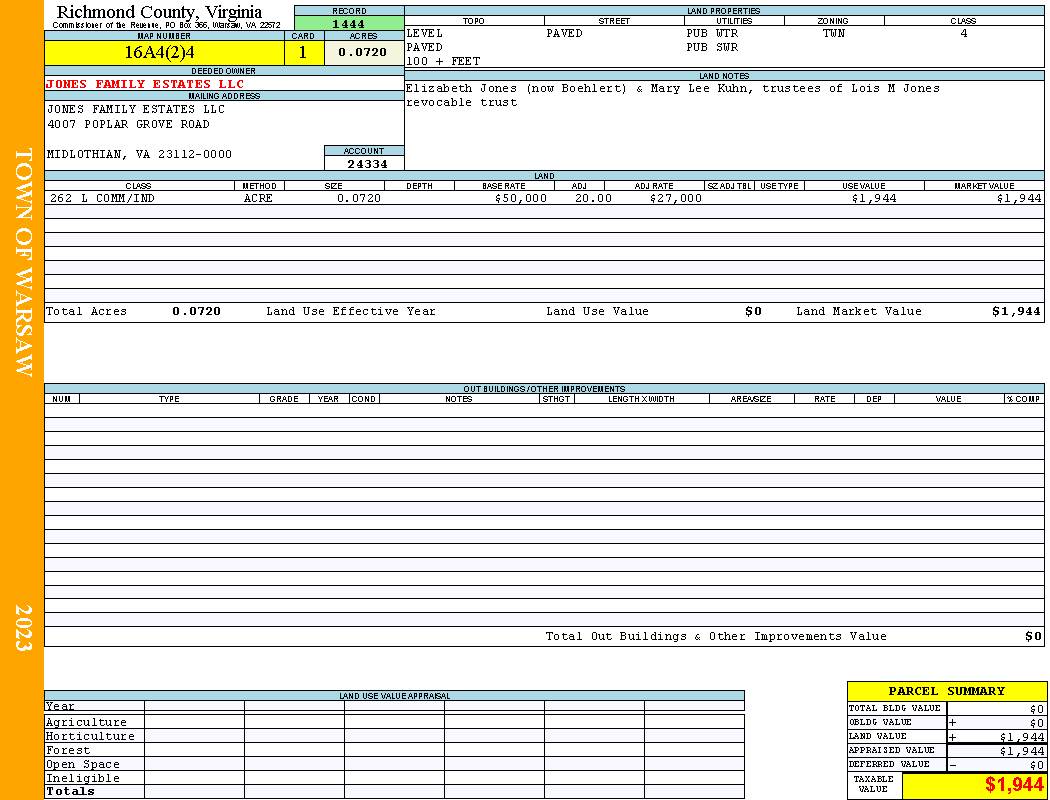The image size is (1050, 800).
Task: Click the zoning value TWN
Action: 834,33
